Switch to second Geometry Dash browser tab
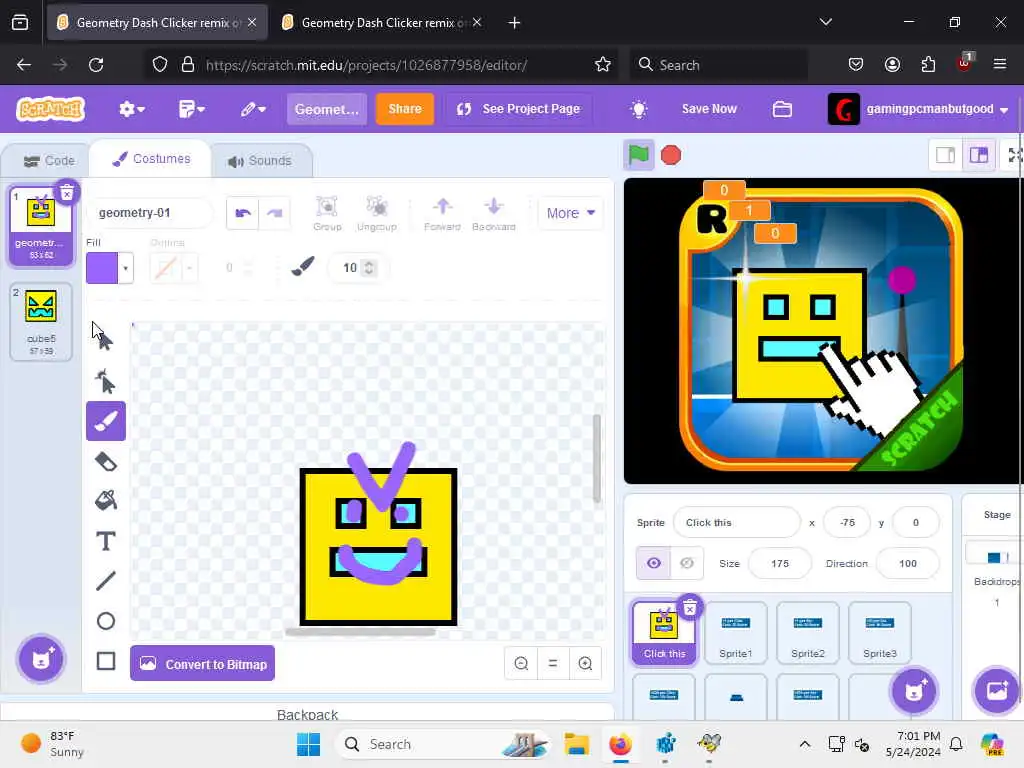 [382, 23]
